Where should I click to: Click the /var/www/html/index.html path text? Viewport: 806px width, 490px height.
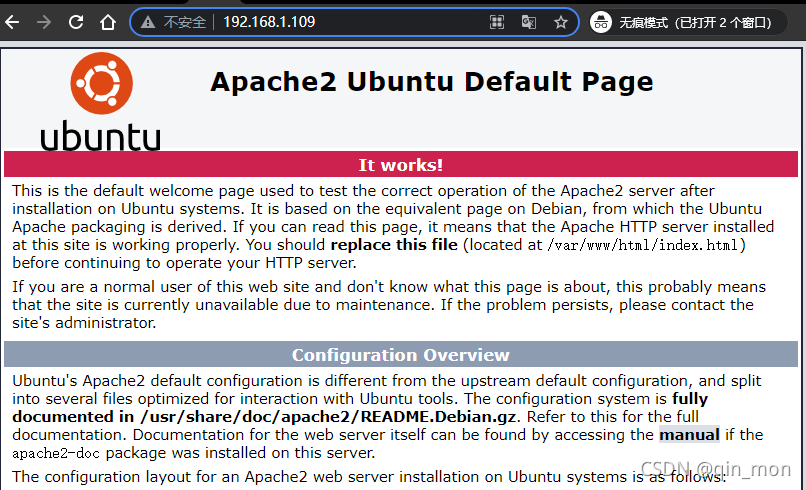[x=643, y=245]
